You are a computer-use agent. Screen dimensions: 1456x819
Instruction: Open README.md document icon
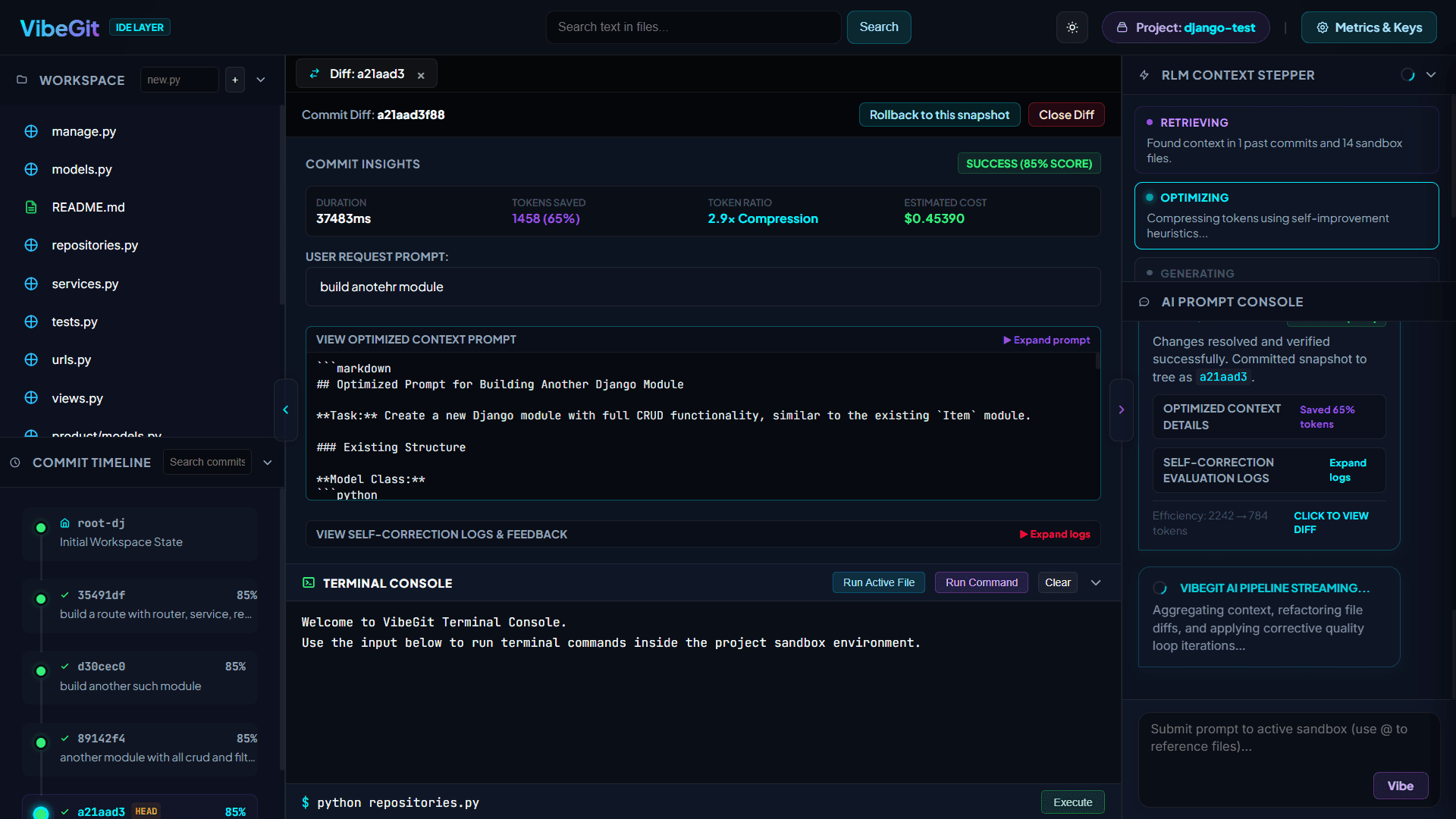(x=31, y=207)
